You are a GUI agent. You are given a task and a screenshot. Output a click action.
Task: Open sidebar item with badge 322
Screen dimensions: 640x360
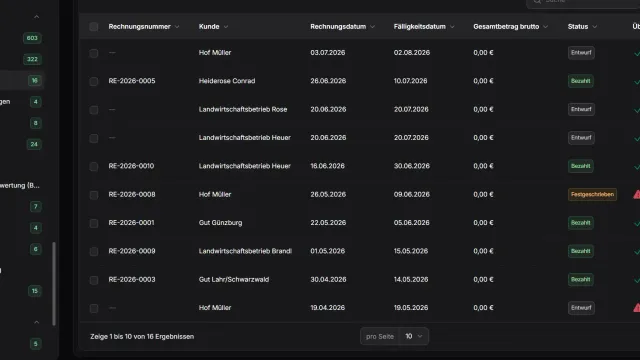click(x=32, y=59)
